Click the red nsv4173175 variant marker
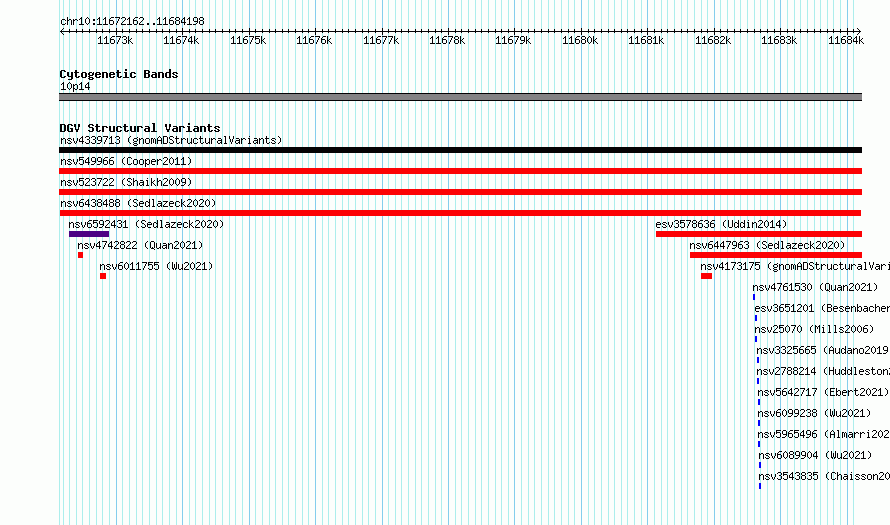The height and width of the screenshot is (525, 890). pyautogui.click(x=706, y=276)
